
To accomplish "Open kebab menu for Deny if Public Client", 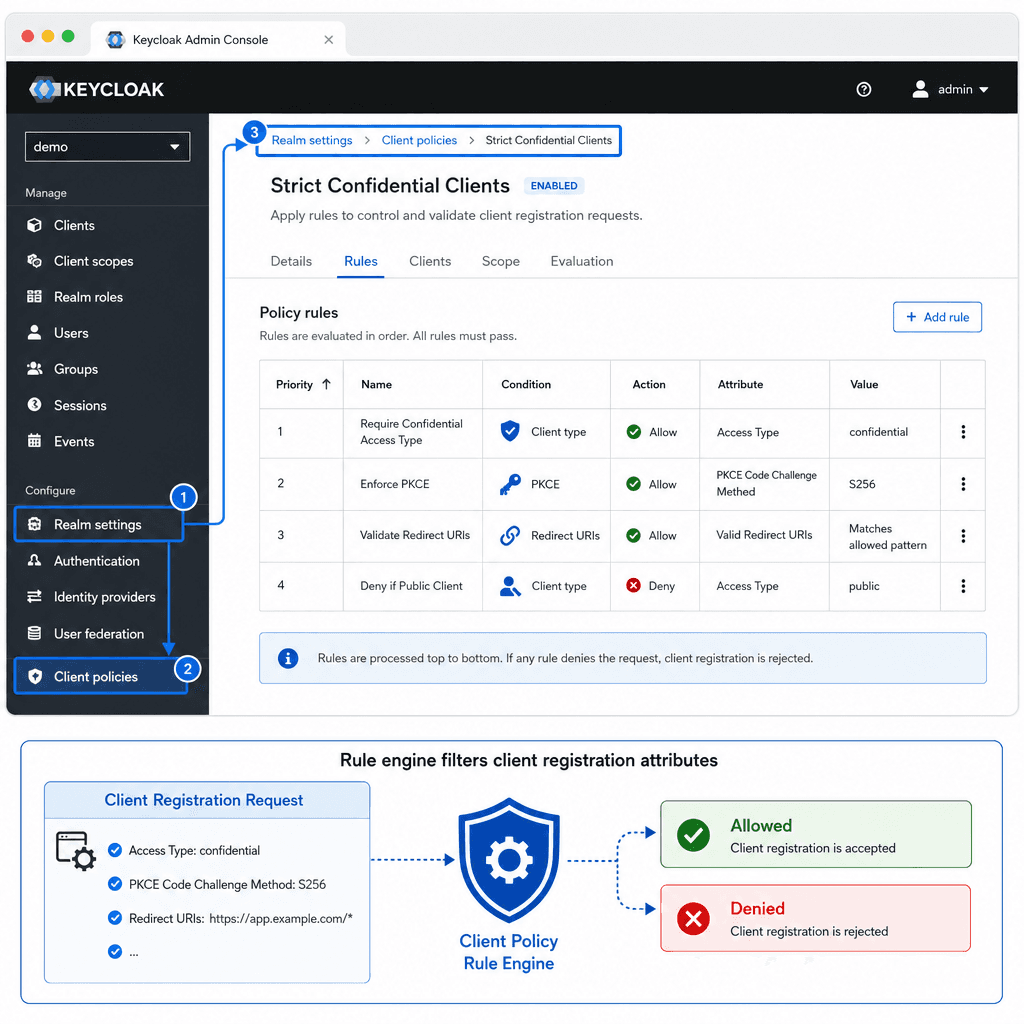I will coord(963,586).
